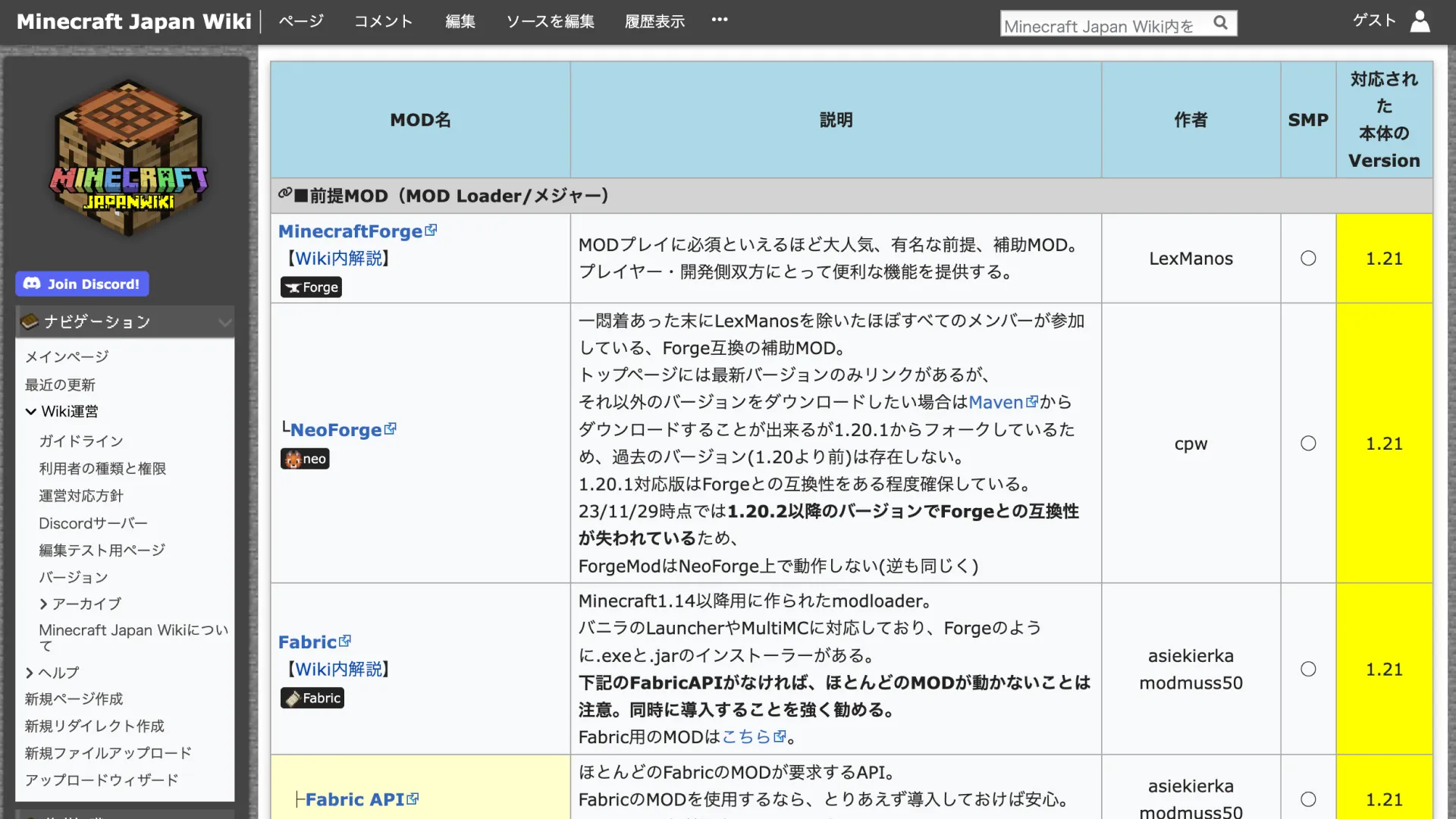Click the ゲスト user label
The image size is (1456, 819).
[1374, 20]
